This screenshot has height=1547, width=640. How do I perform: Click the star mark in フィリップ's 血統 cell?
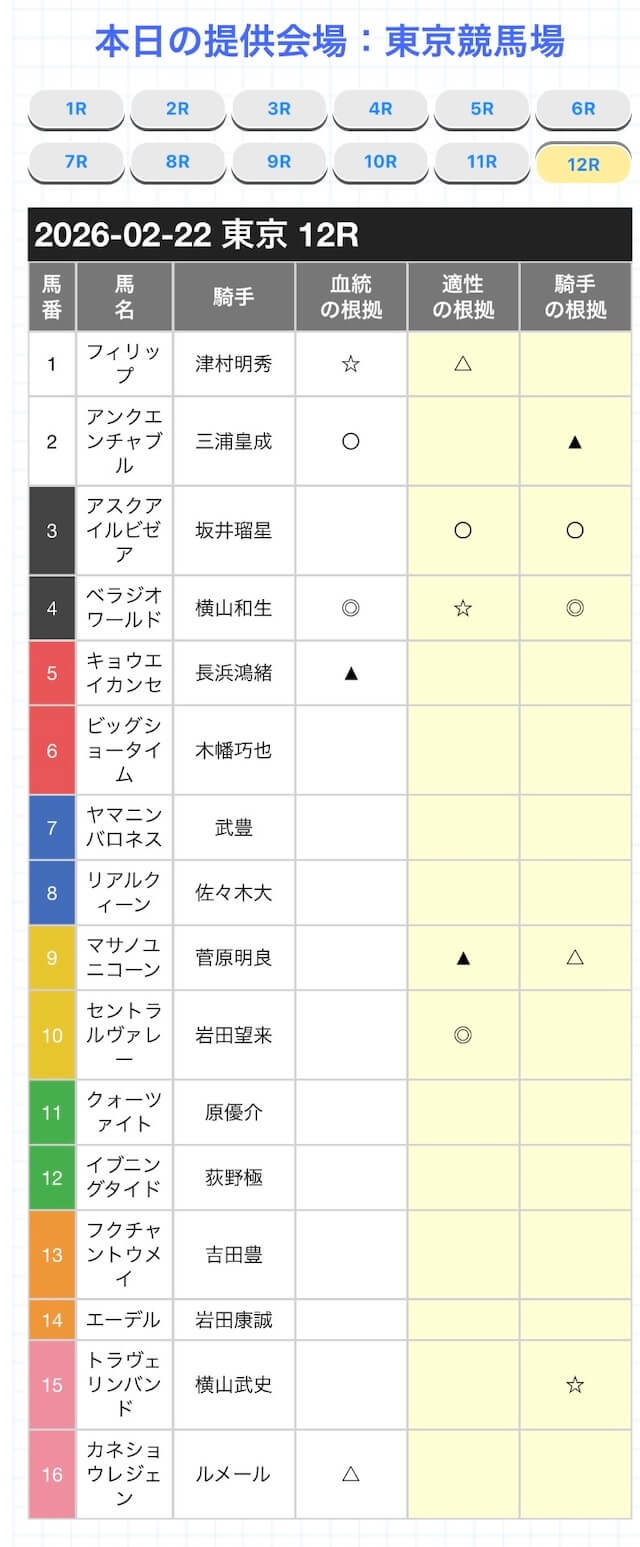[350, 364]
